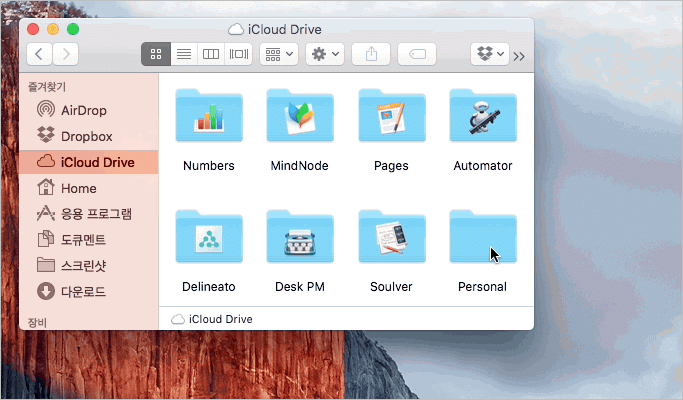Click the MindNode folder name label
The height and width of the screenshot is (400, 683).
(x=300, y=166)
